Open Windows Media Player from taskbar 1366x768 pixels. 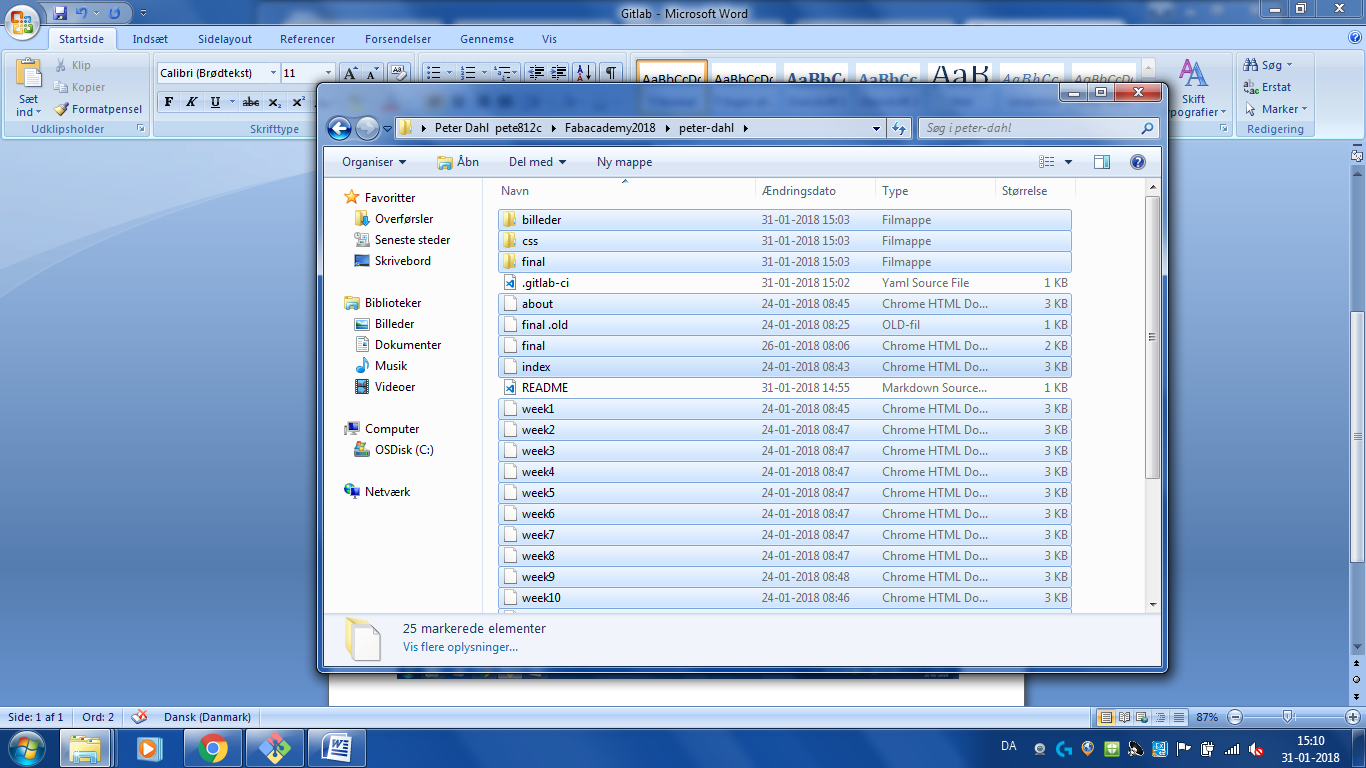(x=149, y=747)
